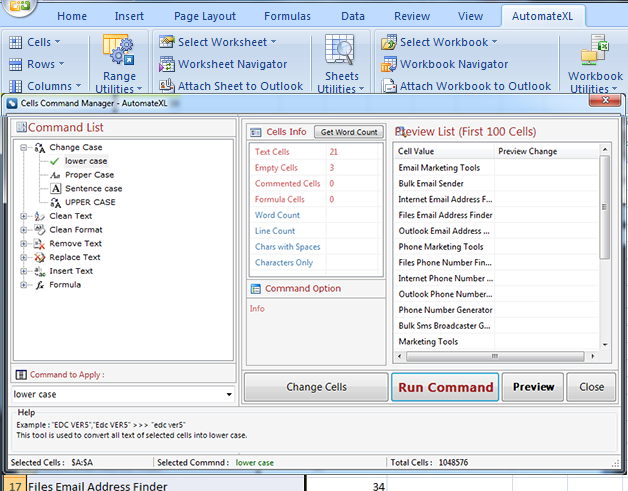
Task: Select the Phone Number Generator preview row
Action: pyautogui.click(x=496, y=310)
